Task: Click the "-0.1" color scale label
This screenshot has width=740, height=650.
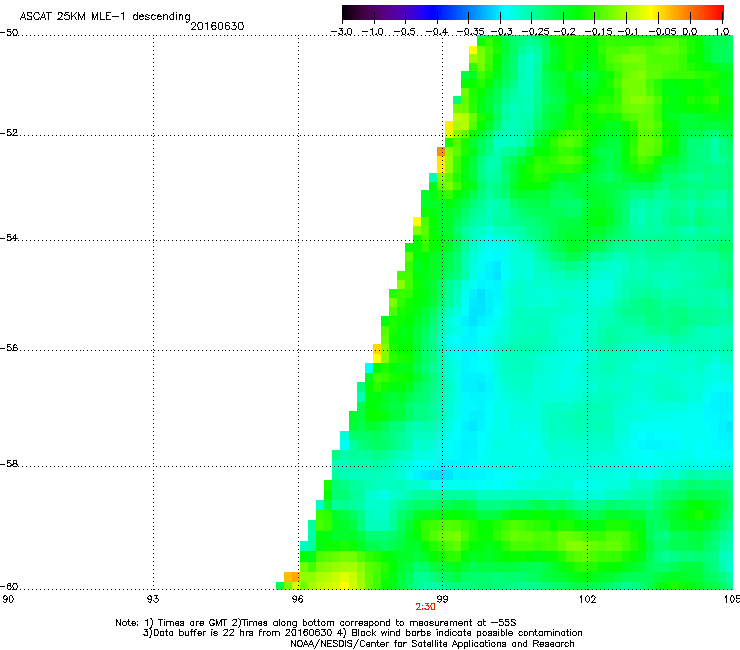Action: pyautogui.click(x=628, y=32)
